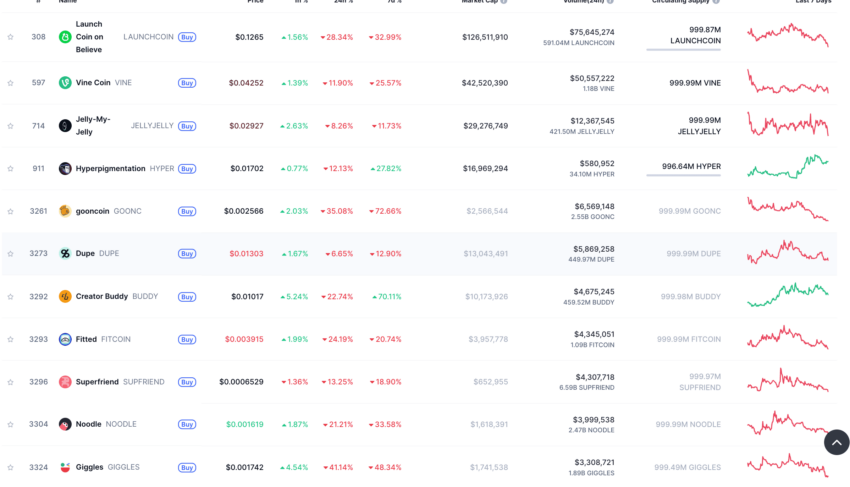Click the Fitted logo icon

point(65,339)
